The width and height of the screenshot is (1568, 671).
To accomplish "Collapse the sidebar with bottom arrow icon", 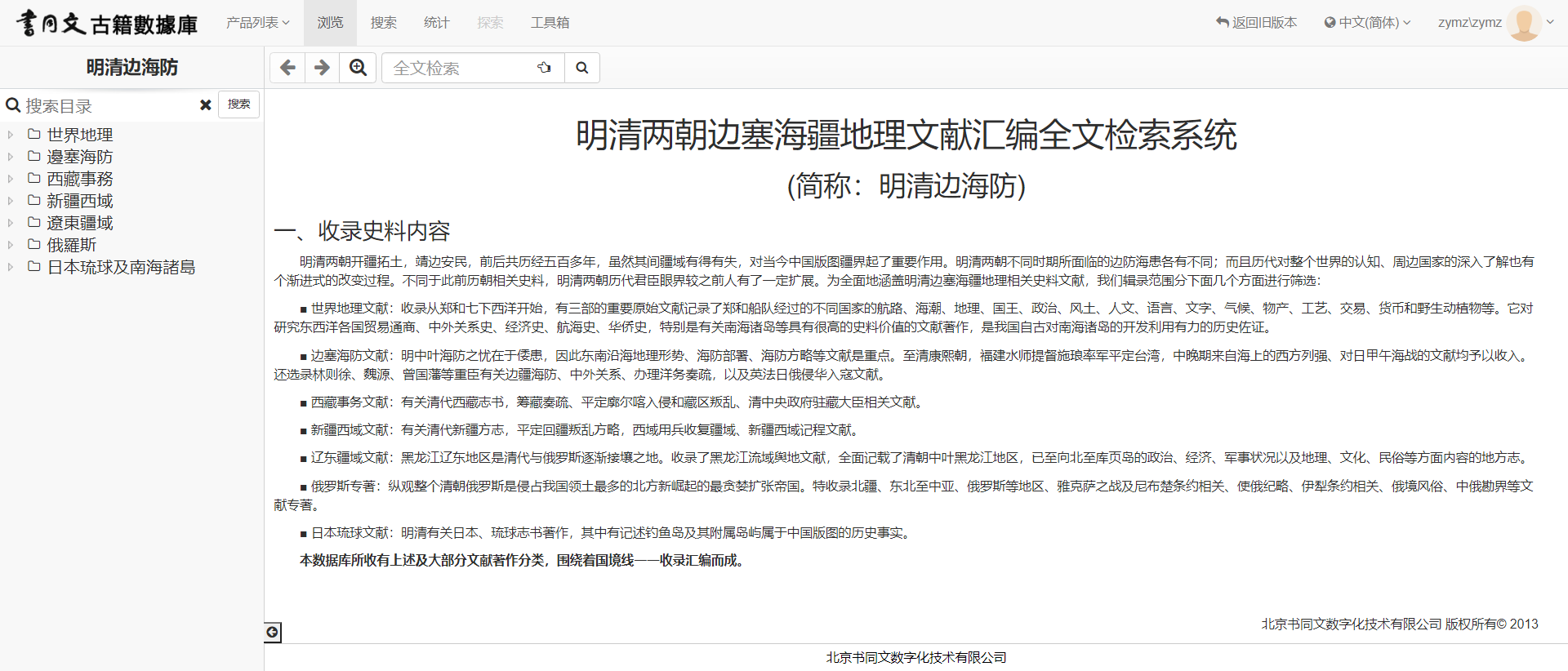I will pyautogui.click(x=273, y=632).
